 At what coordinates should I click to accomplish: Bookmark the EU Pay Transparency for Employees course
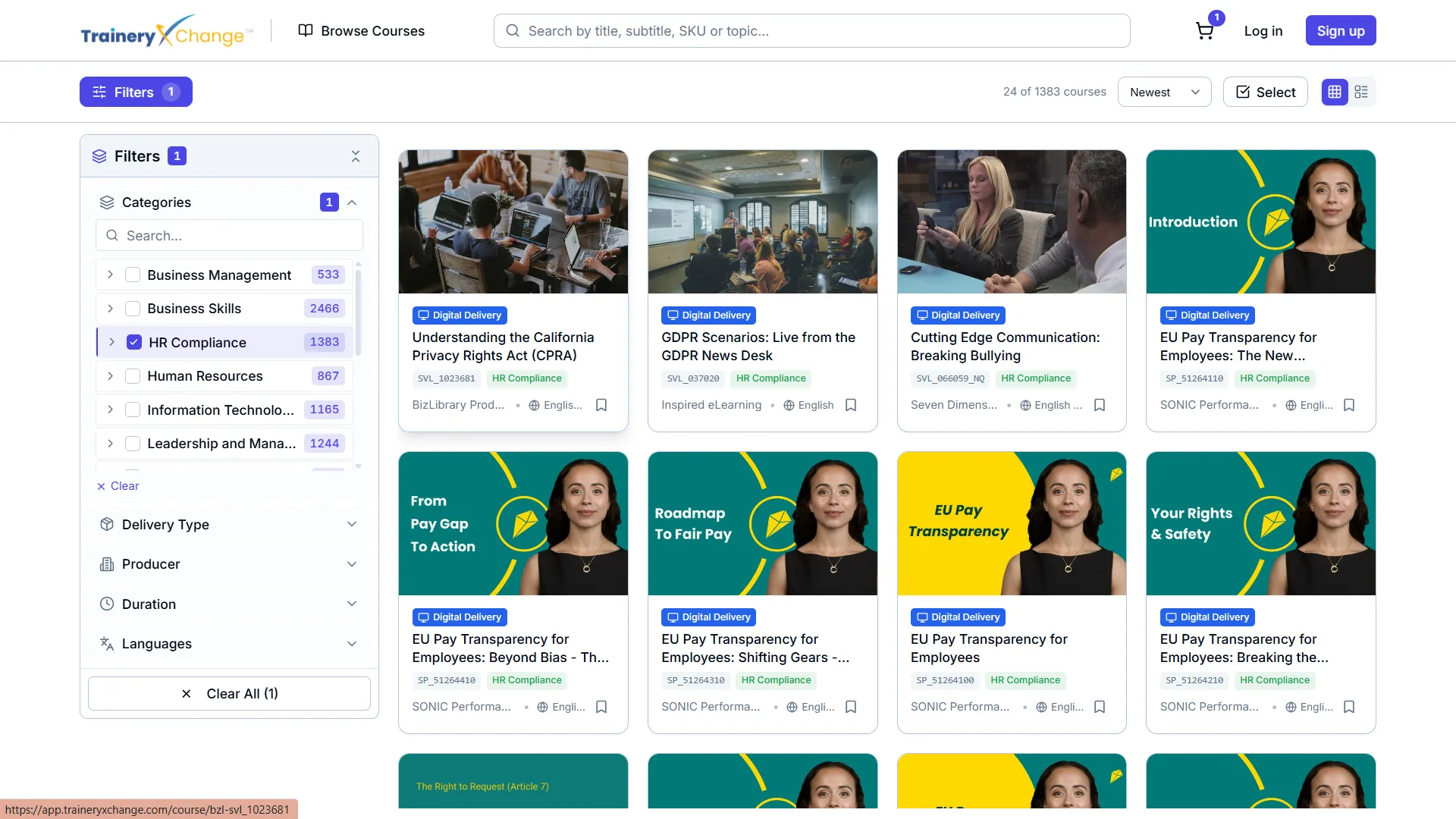[x=1100, y=707]
